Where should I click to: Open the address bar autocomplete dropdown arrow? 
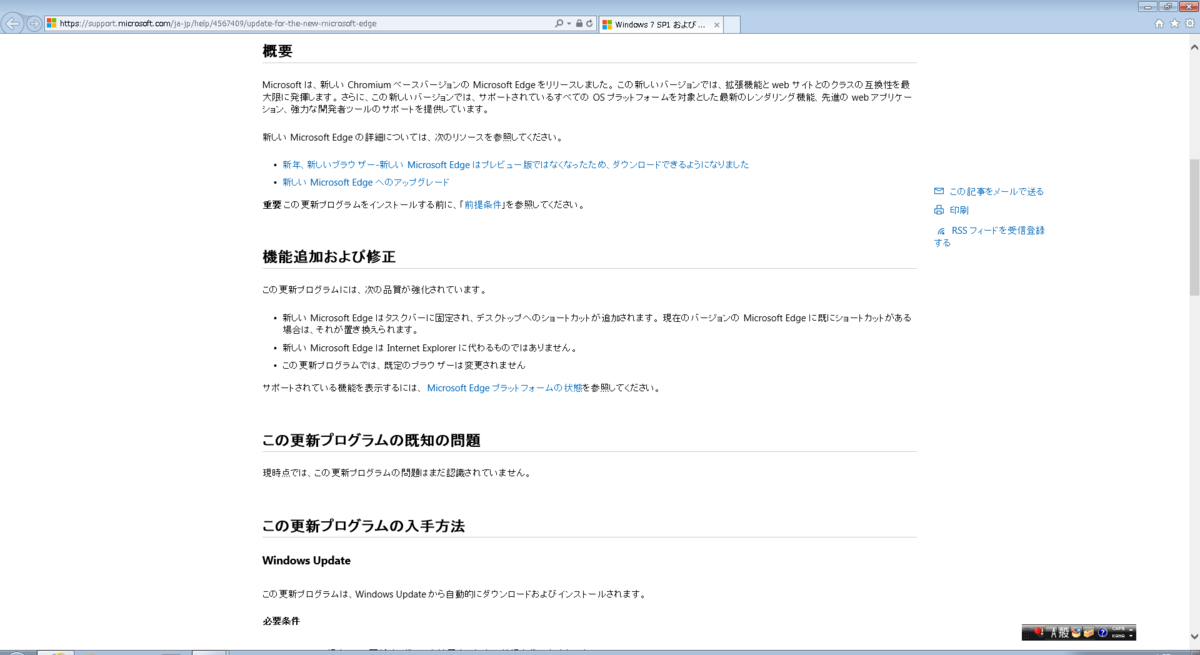(569, 23)
